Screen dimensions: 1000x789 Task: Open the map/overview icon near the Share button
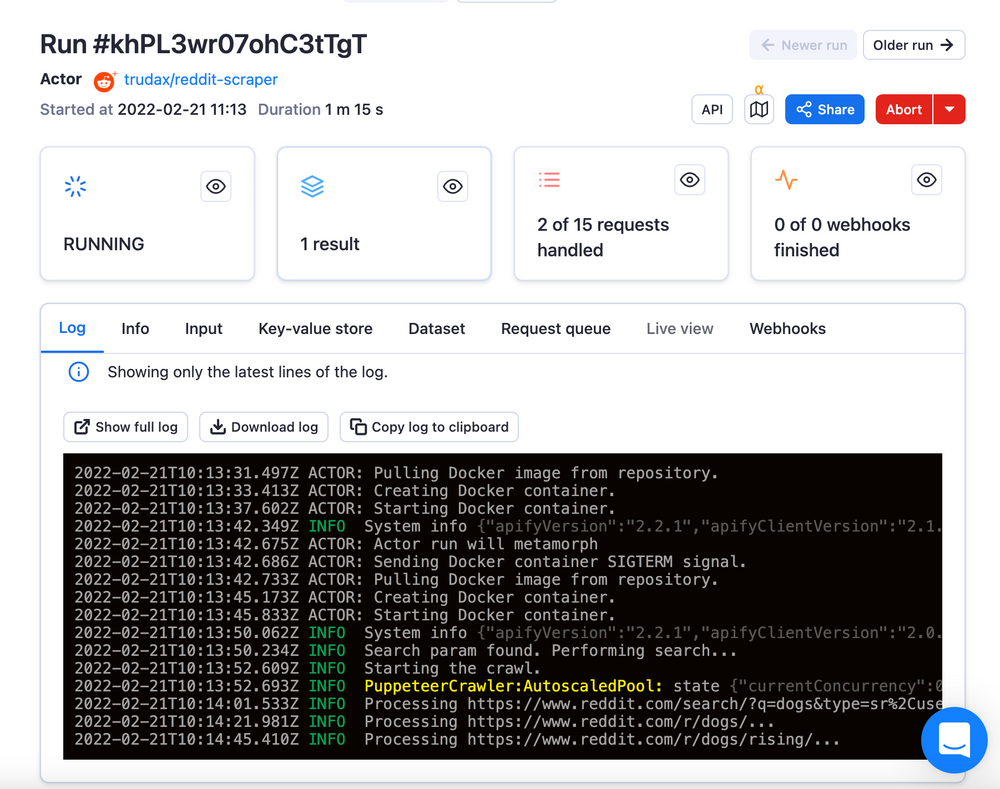[x=759, y=109]
